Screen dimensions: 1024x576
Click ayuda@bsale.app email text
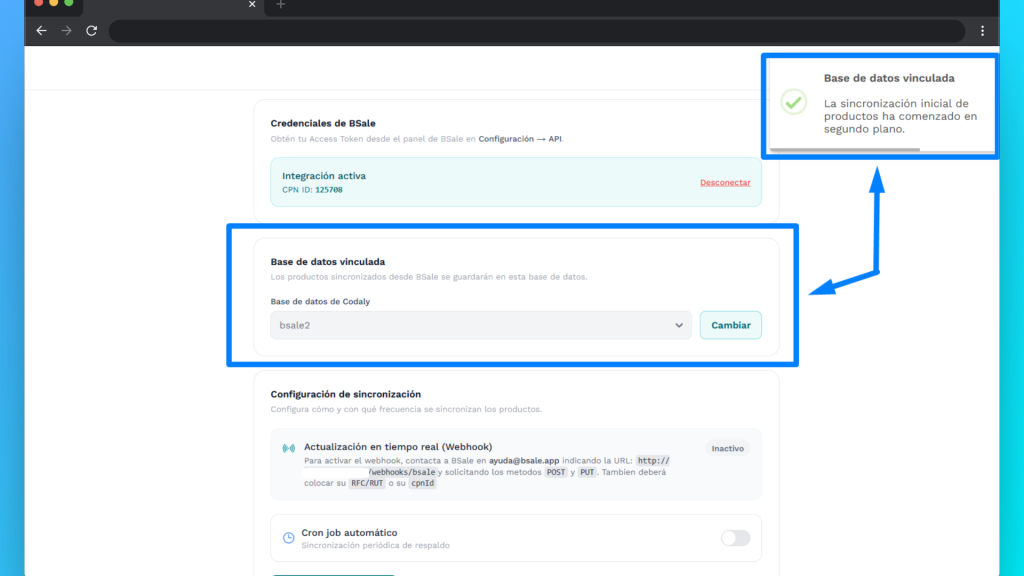pyautogui.click(x=524, y=460)
